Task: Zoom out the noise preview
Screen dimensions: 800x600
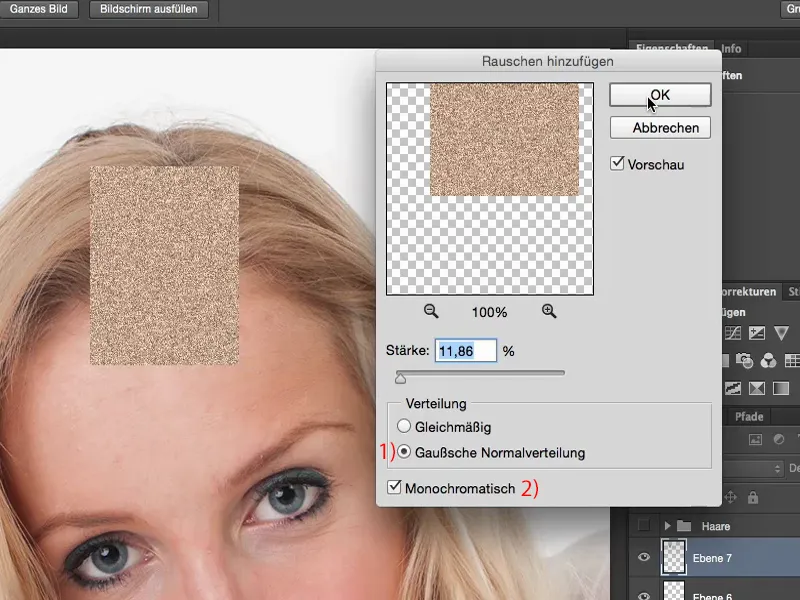Action: click(431, 311)
